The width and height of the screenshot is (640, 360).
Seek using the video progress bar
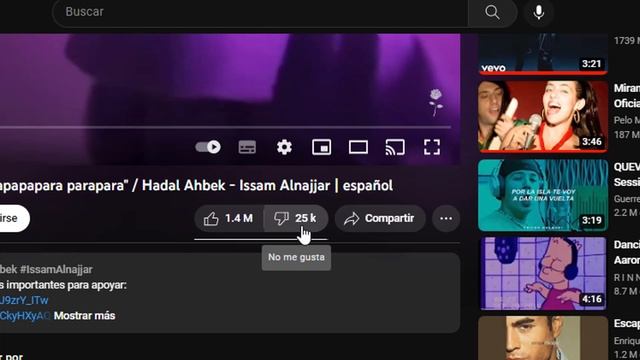pos(225,127)
